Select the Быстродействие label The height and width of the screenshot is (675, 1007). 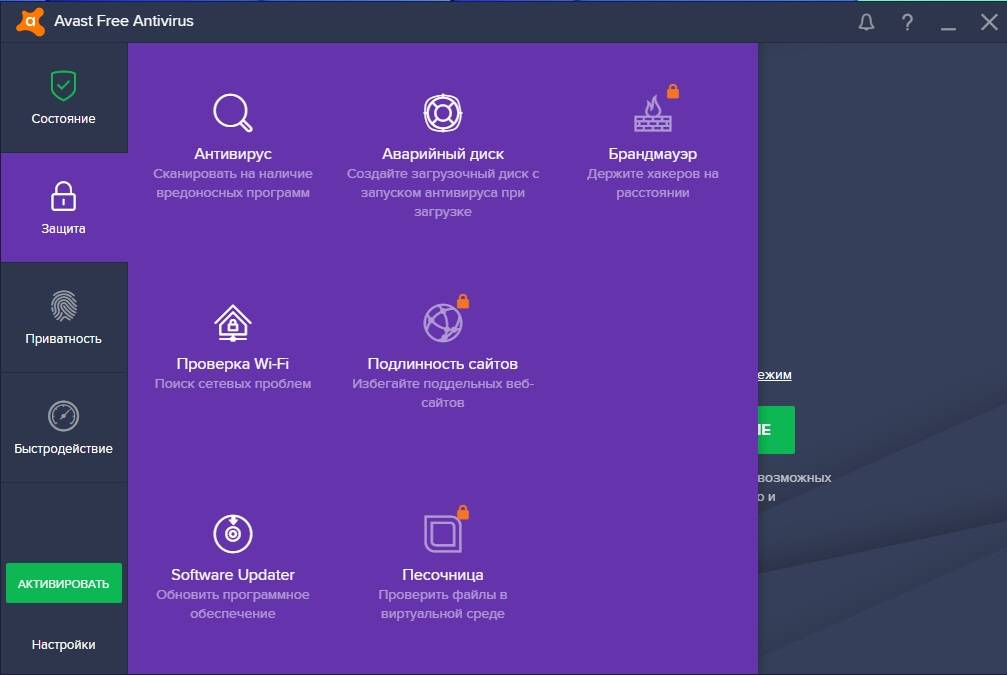pyautogui.click(x=64, y=448)
